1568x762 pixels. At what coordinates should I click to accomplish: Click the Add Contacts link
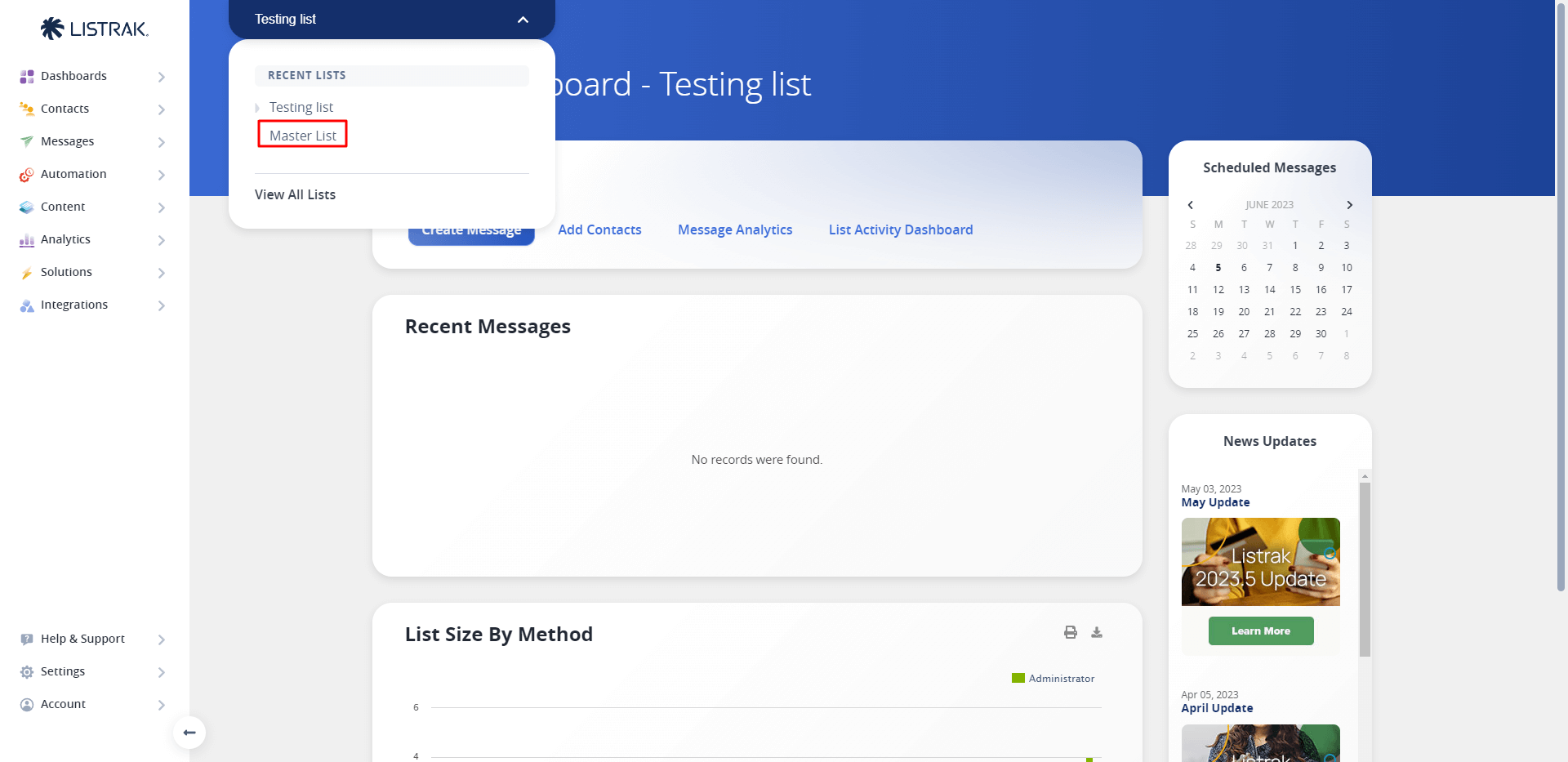pyautogui.click(x=599, y=229)
